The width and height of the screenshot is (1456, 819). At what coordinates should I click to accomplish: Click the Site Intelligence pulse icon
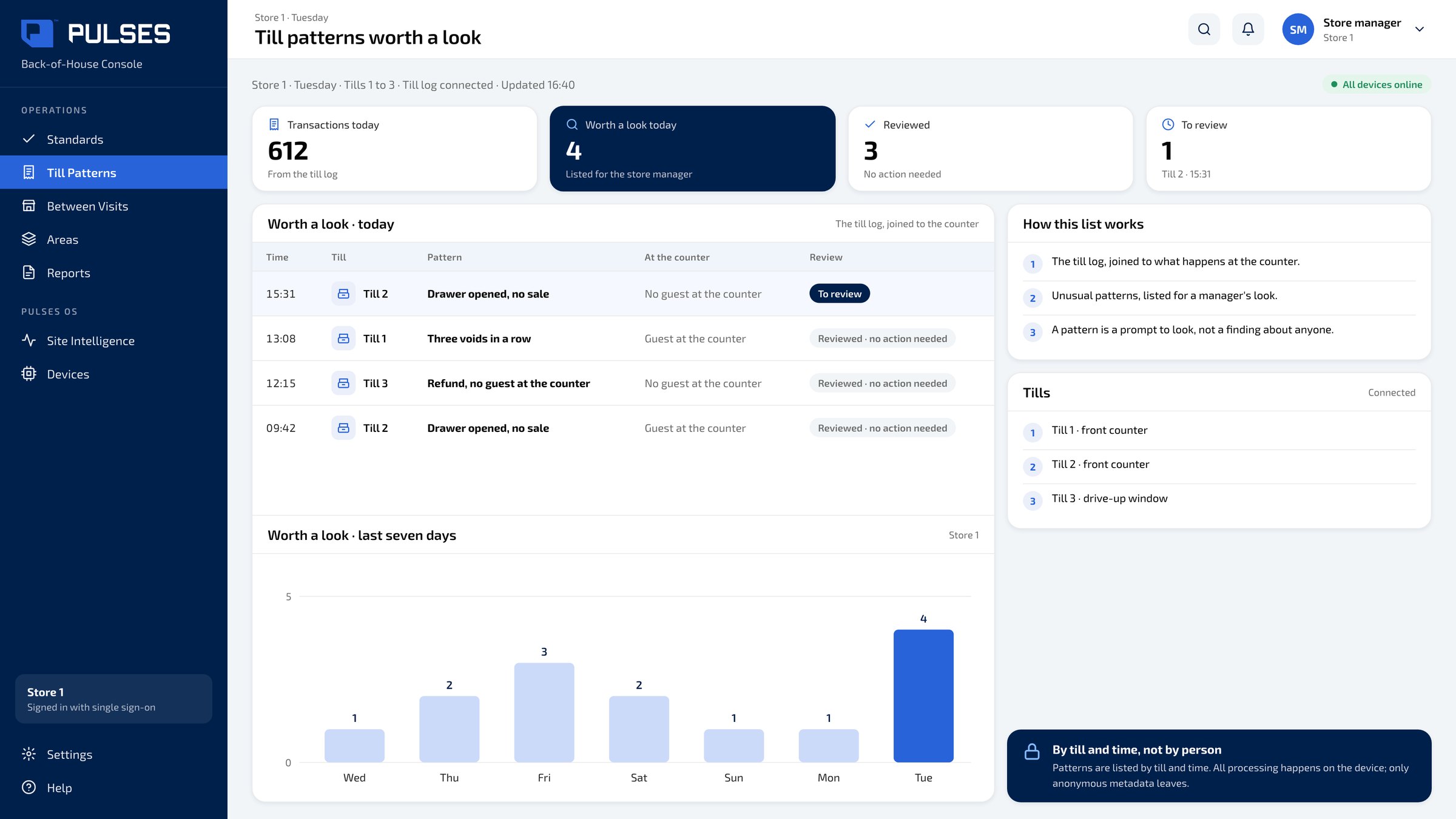[x=29, y=340]
